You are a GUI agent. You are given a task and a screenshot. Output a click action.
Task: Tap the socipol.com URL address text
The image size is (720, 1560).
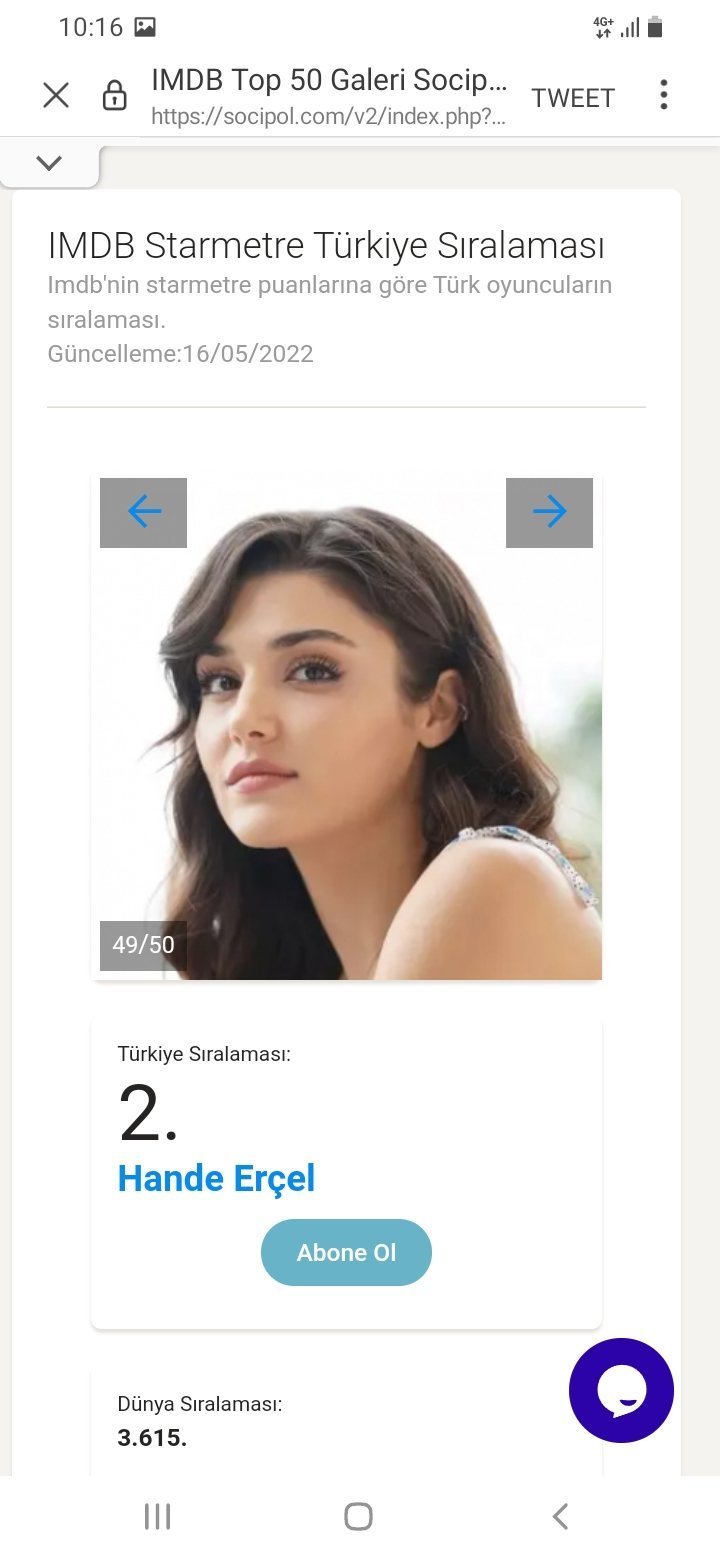(329, 116)
